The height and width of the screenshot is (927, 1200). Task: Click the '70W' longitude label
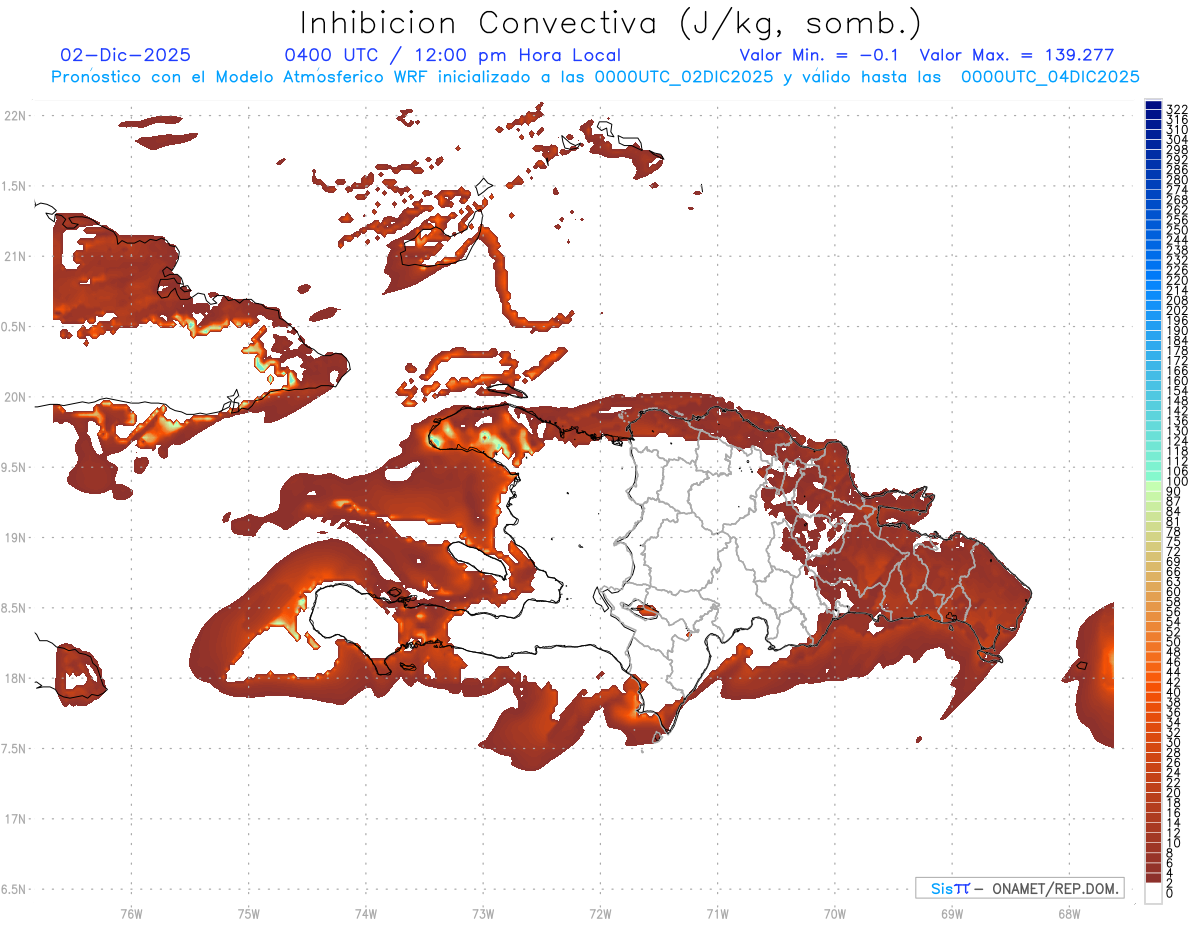835,913
